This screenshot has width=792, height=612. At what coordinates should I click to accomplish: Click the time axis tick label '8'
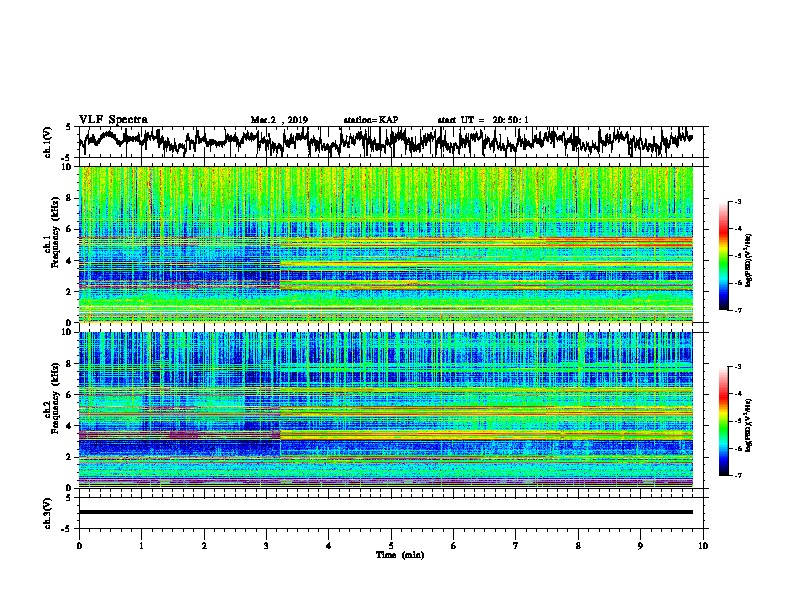coord(578,546)
